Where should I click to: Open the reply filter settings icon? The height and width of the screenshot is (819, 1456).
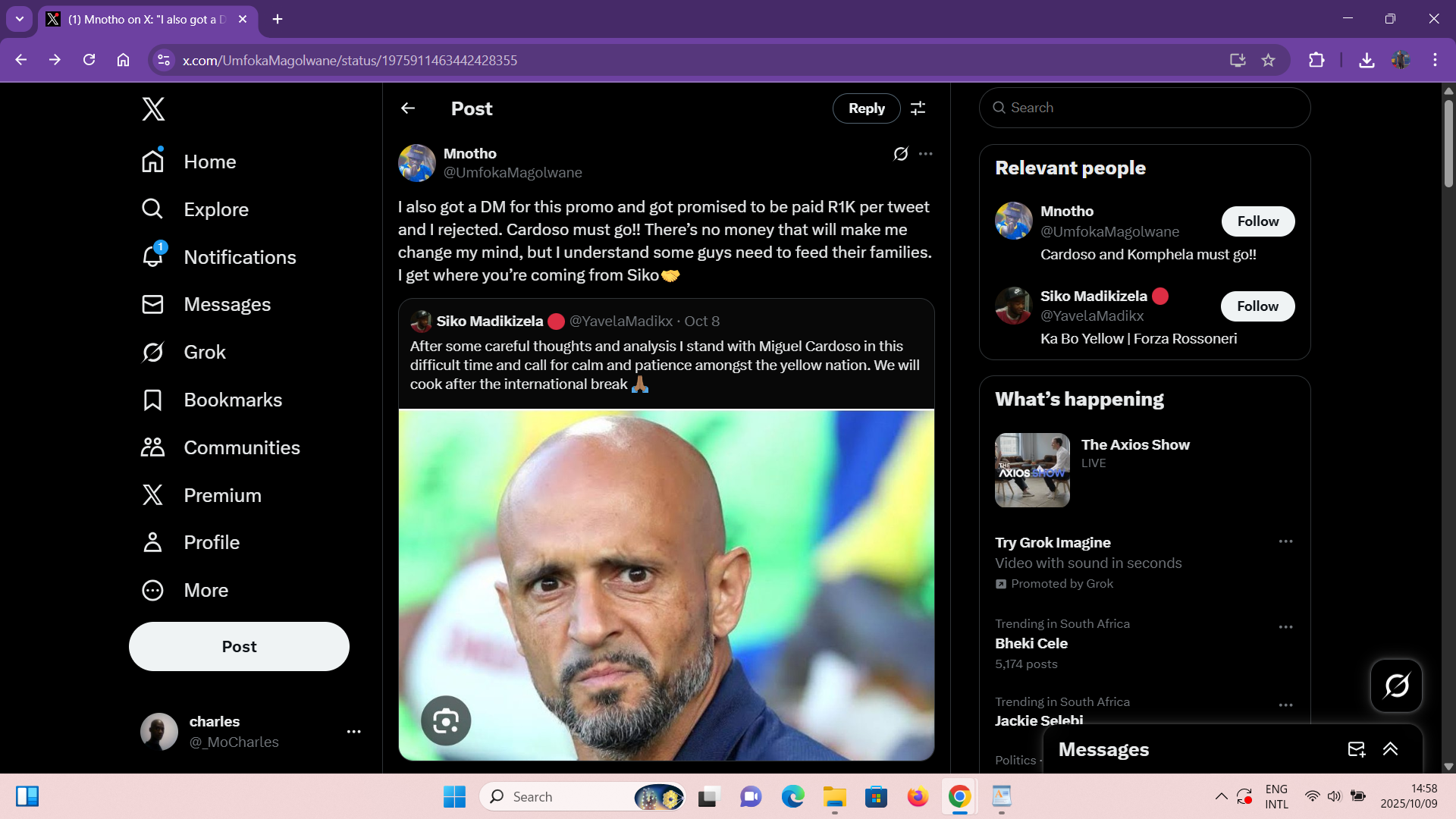(918, 108)
